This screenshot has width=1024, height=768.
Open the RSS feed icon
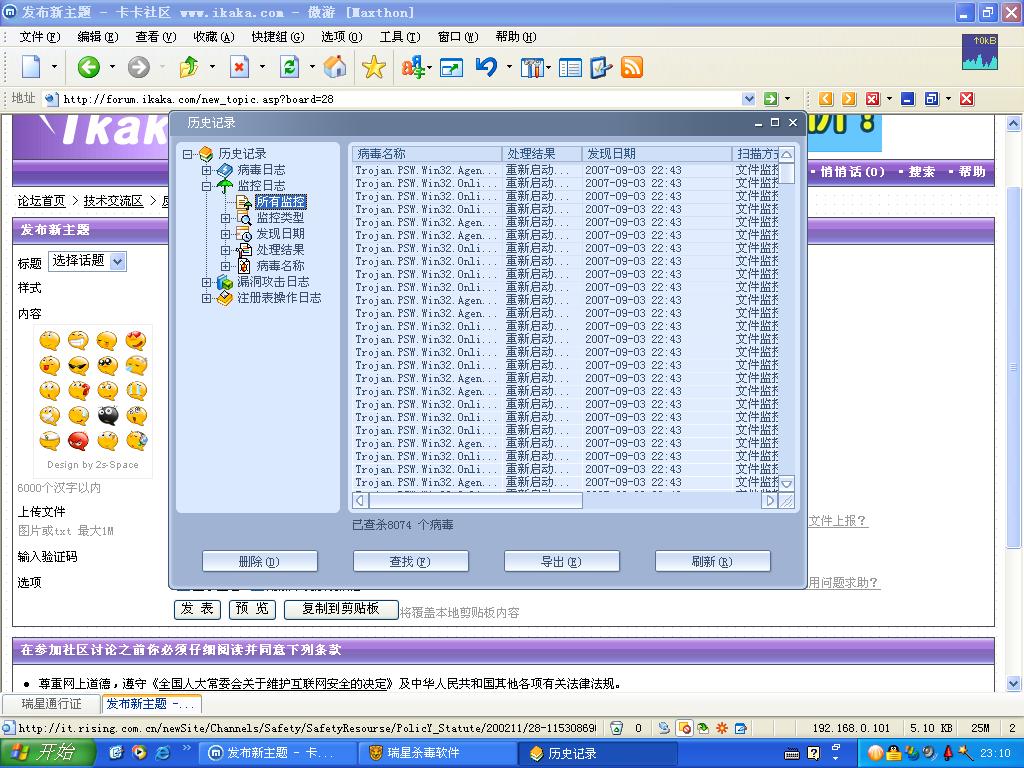coord(632,67)
